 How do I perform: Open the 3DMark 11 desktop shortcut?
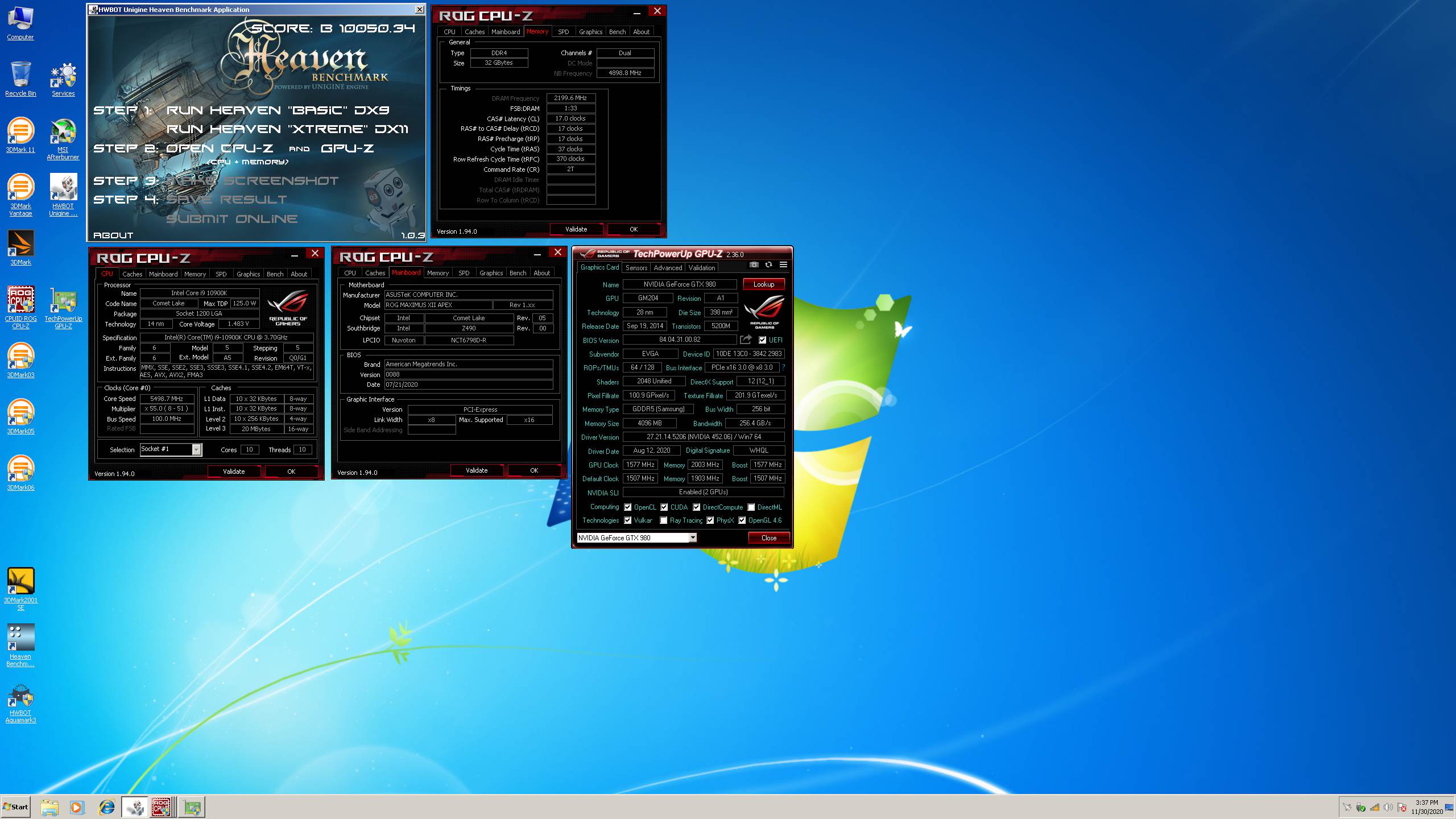[20, 135]
